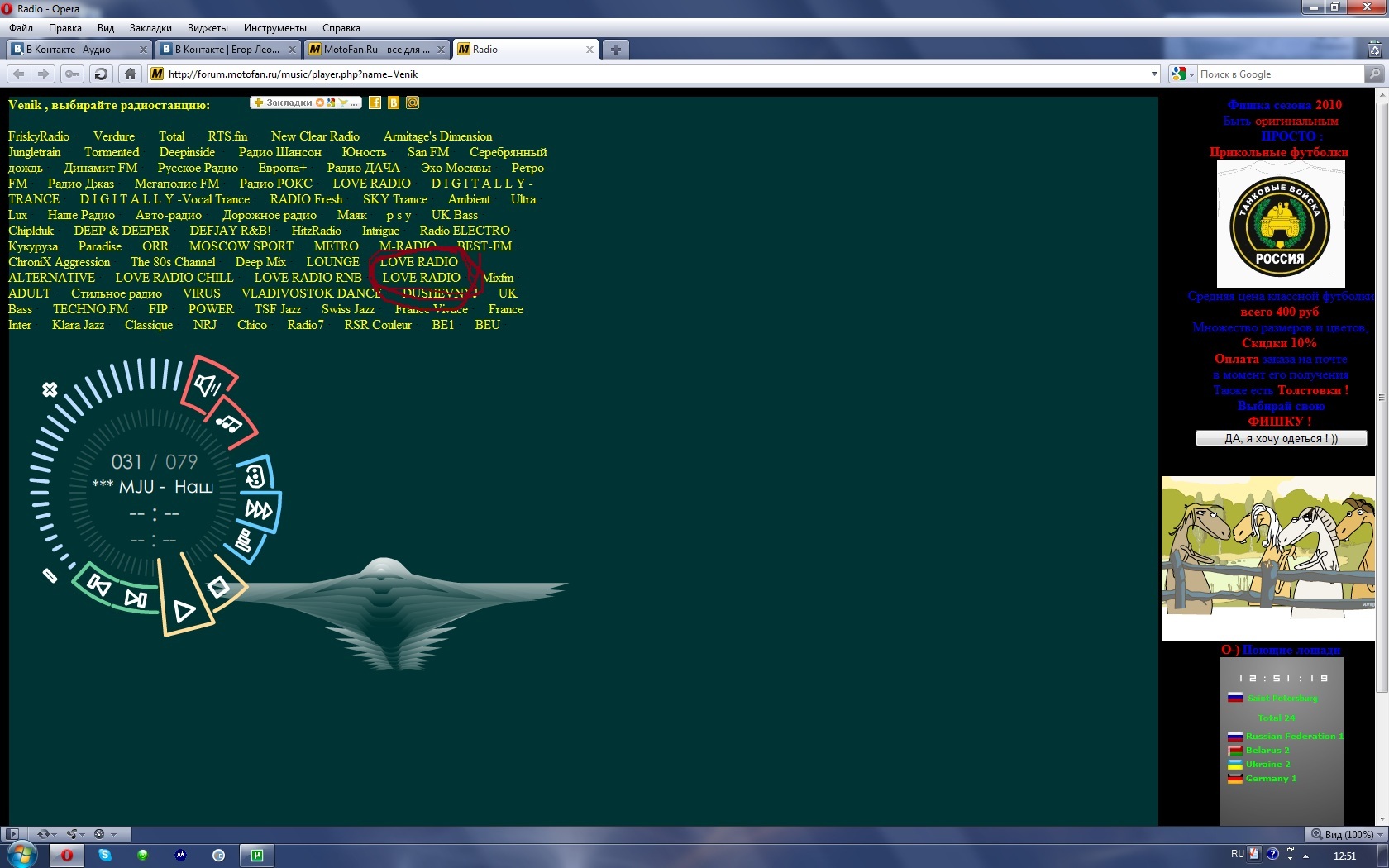
Task: Open the closed tabs trash icon
Action: point(1374,50)
